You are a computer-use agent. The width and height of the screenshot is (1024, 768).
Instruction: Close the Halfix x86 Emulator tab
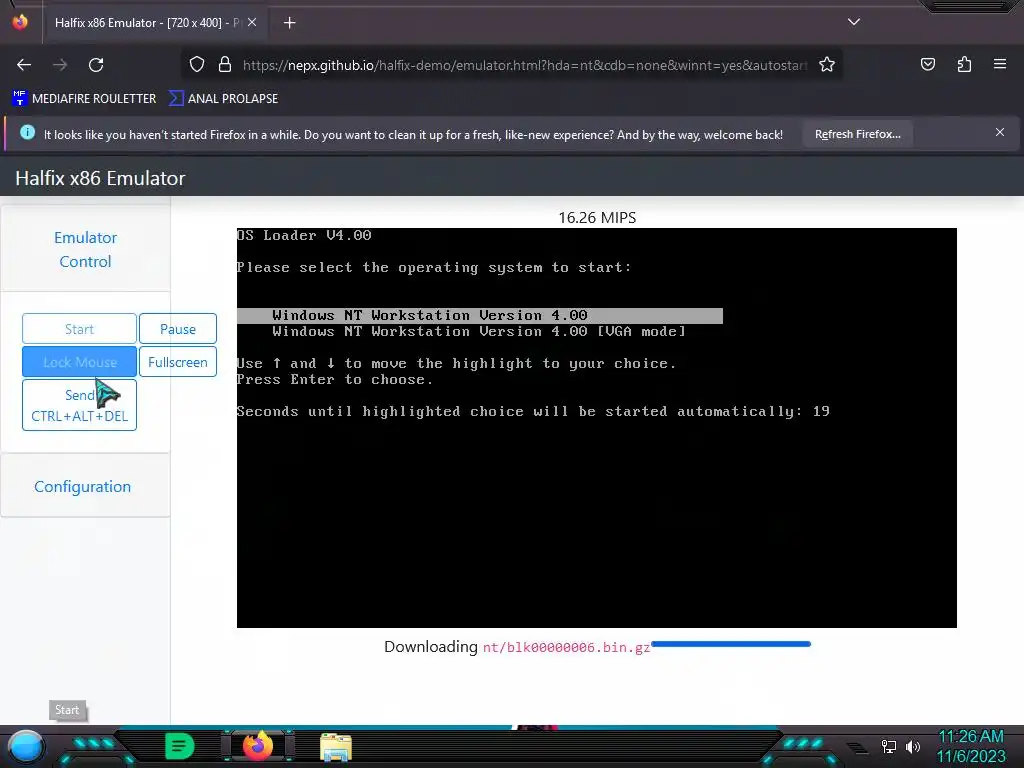point(252,22)
